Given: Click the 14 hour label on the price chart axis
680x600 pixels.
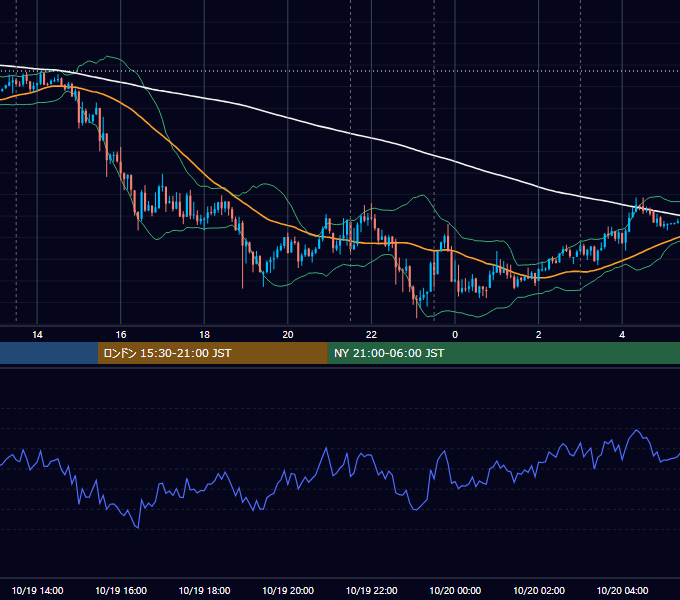Looking at the screenshot, I should pos(37,335).
